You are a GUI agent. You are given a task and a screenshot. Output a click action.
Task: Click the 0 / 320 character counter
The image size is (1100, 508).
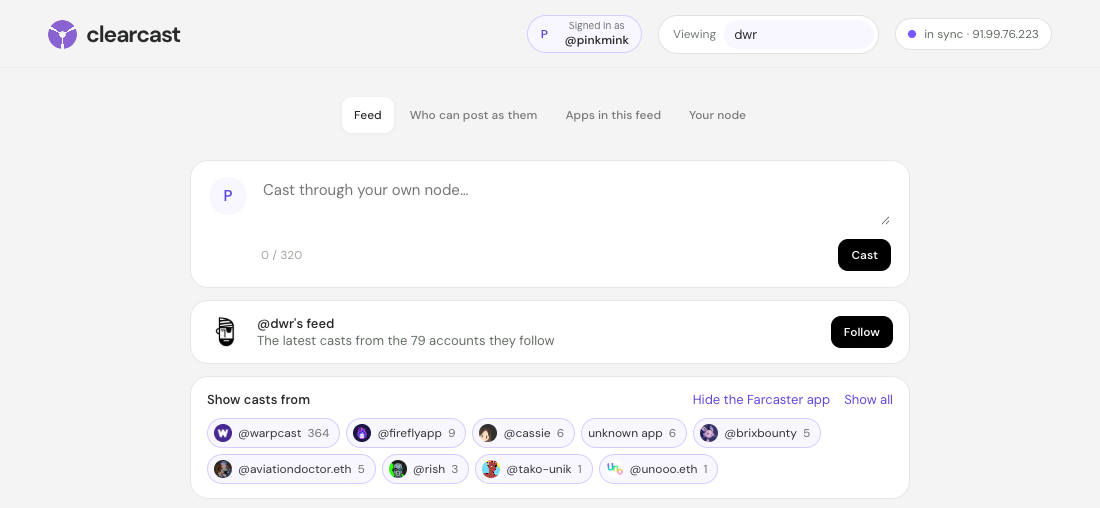click(282, 255)
